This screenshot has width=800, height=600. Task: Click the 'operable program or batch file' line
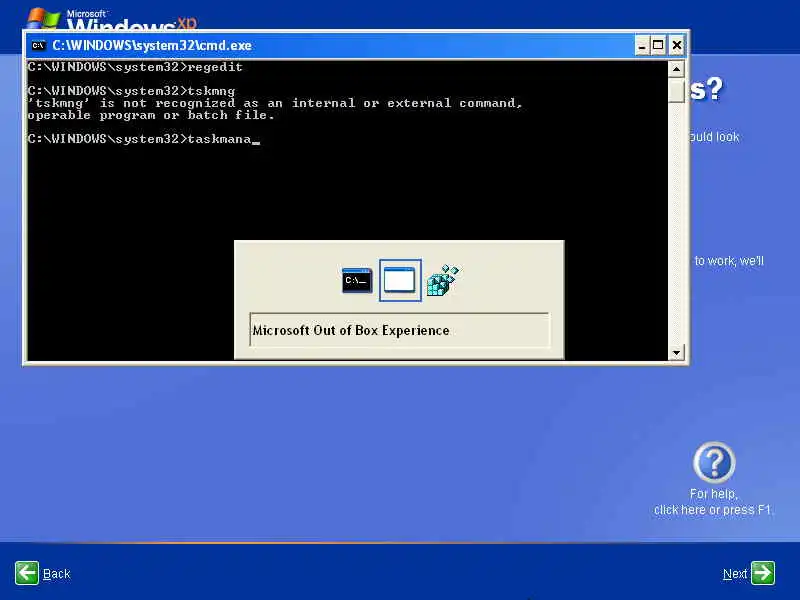151,115
